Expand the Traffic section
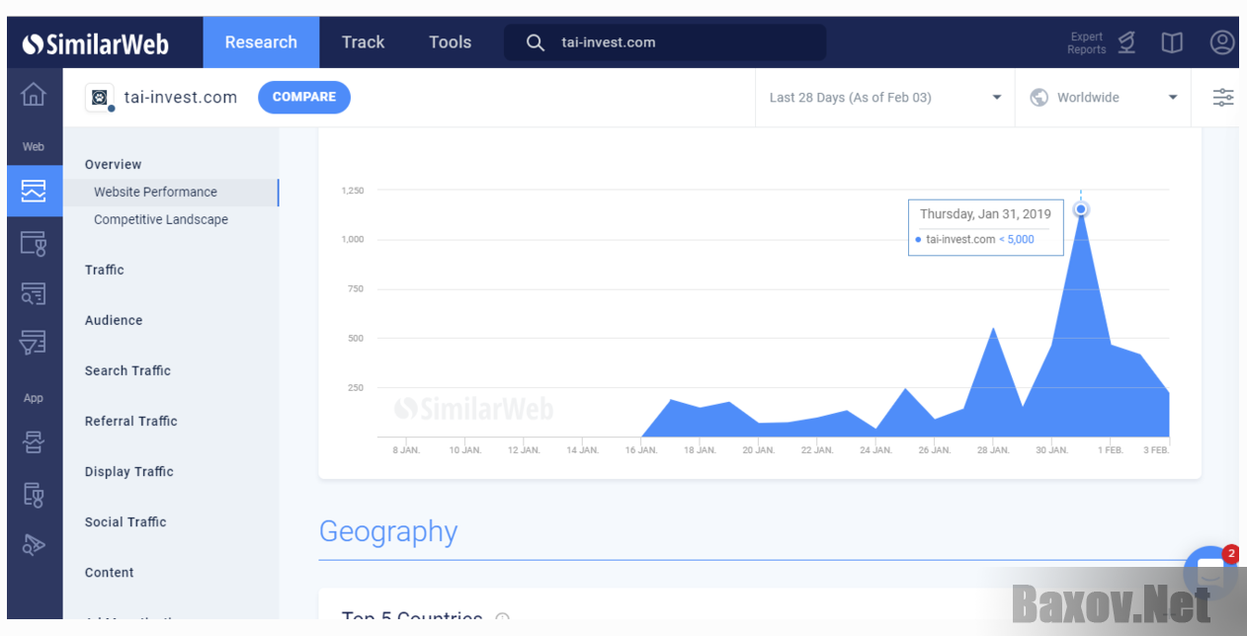1247x636 pixels. (x=105, y=270)
